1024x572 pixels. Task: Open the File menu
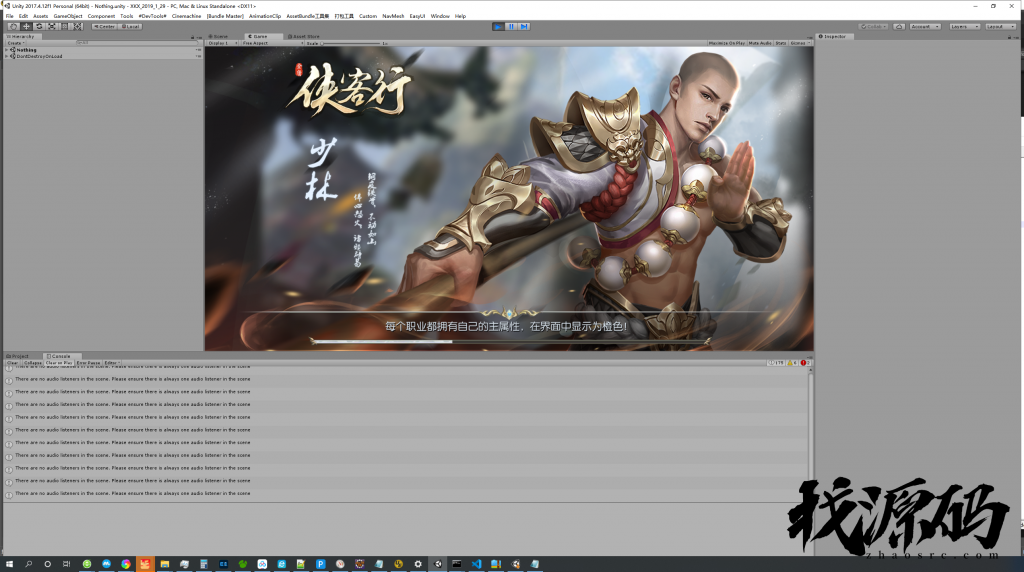(10, 16)
